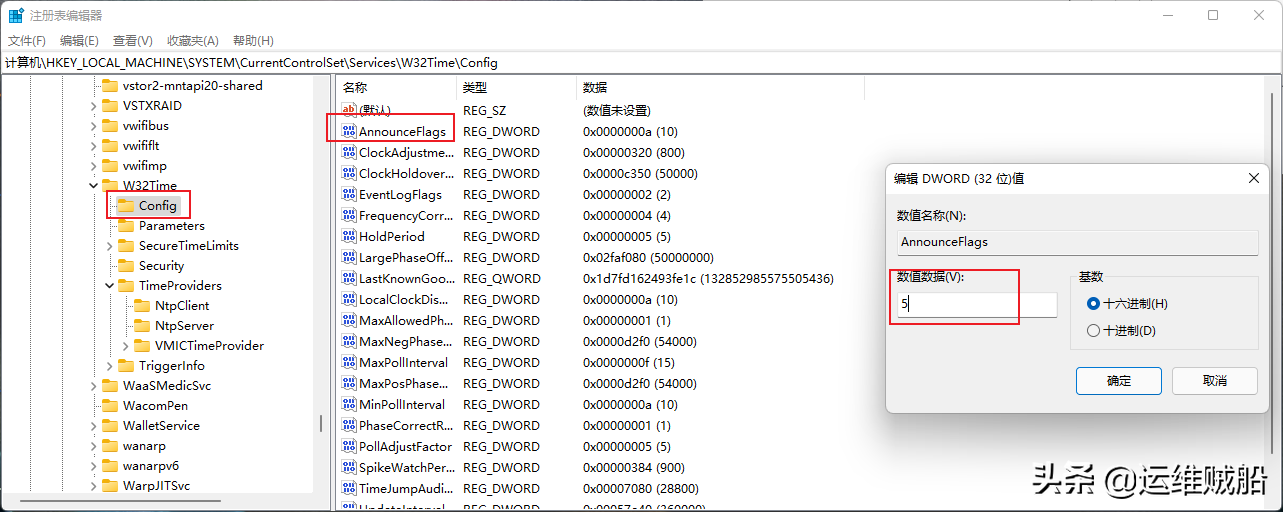Close the 编辑 DWORD dialog

(x=1254, y=179)
